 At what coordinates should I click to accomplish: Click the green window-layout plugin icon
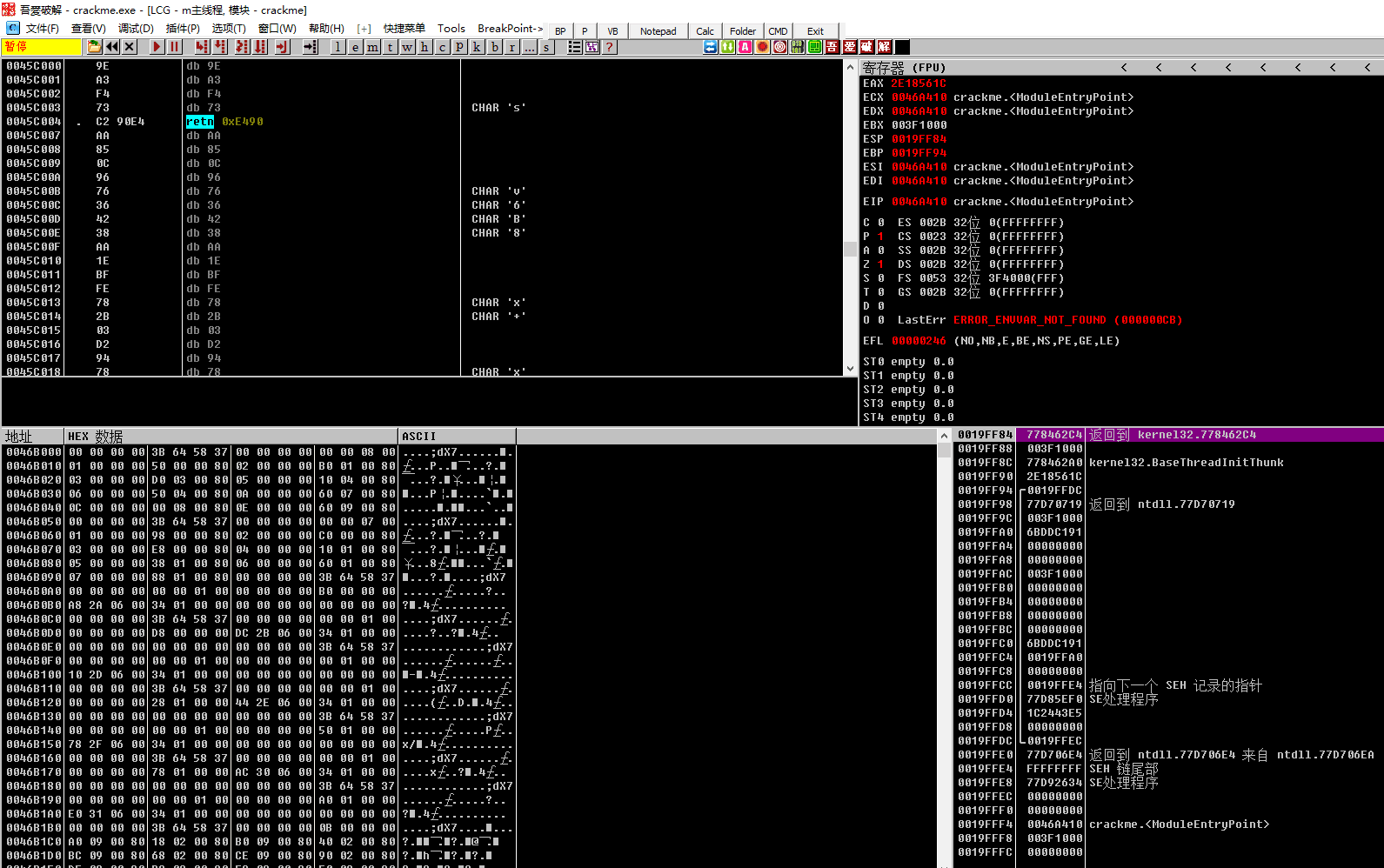815,47
